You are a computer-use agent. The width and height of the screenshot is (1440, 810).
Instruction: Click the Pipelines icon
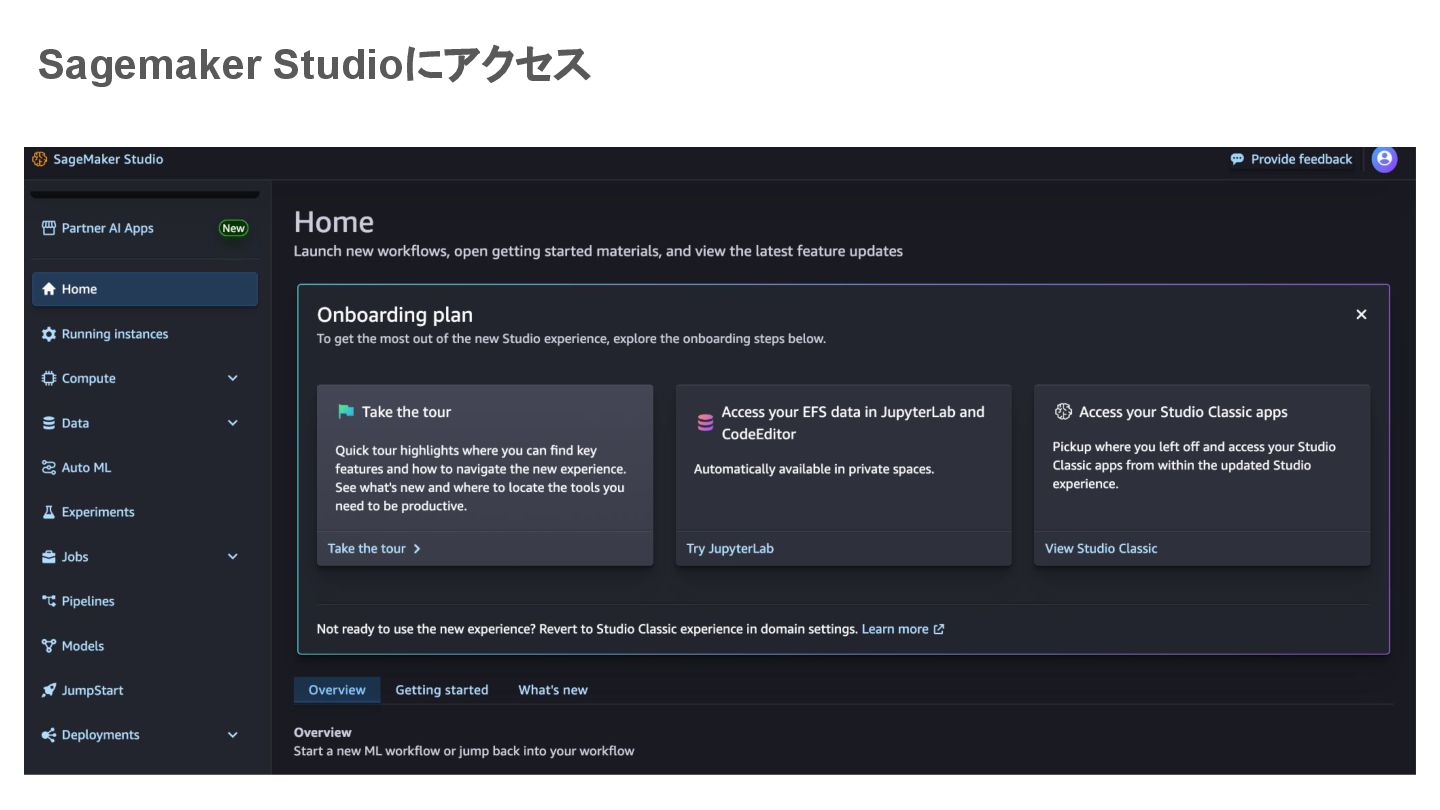coord(48,601)
